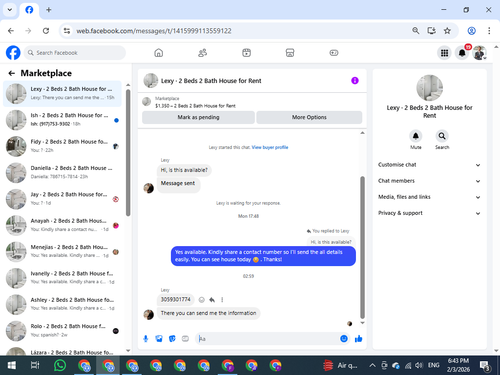Open the Menu grid icon
500x375 pixels.
pos(444,53)
